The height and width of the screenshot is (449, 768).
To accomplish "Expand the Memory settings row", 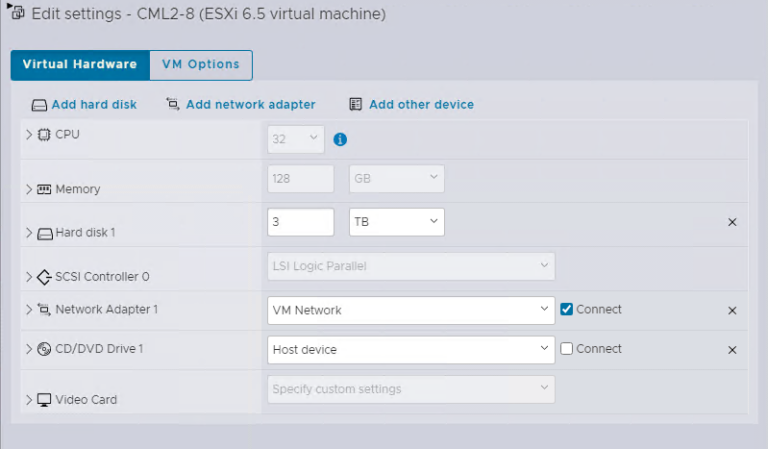I will [x=29, y=189].
